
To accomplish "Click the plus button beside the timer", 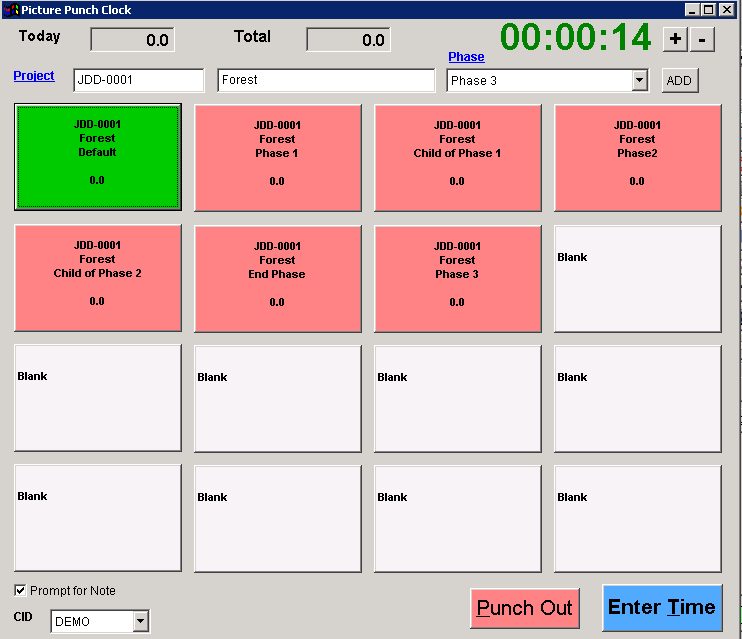I will (675, 39).
